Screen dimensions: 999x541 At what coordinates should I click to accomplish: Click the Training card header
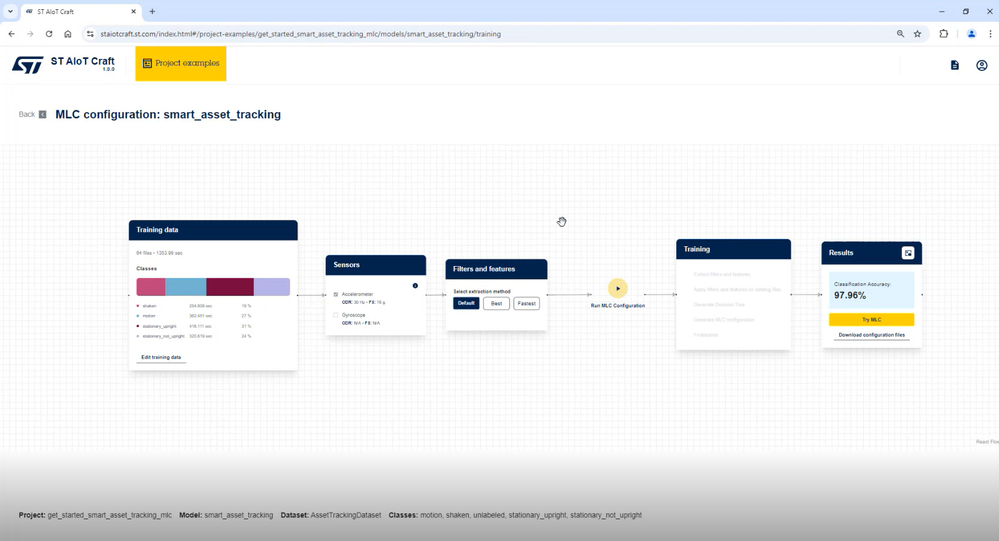tap(733, 249)
